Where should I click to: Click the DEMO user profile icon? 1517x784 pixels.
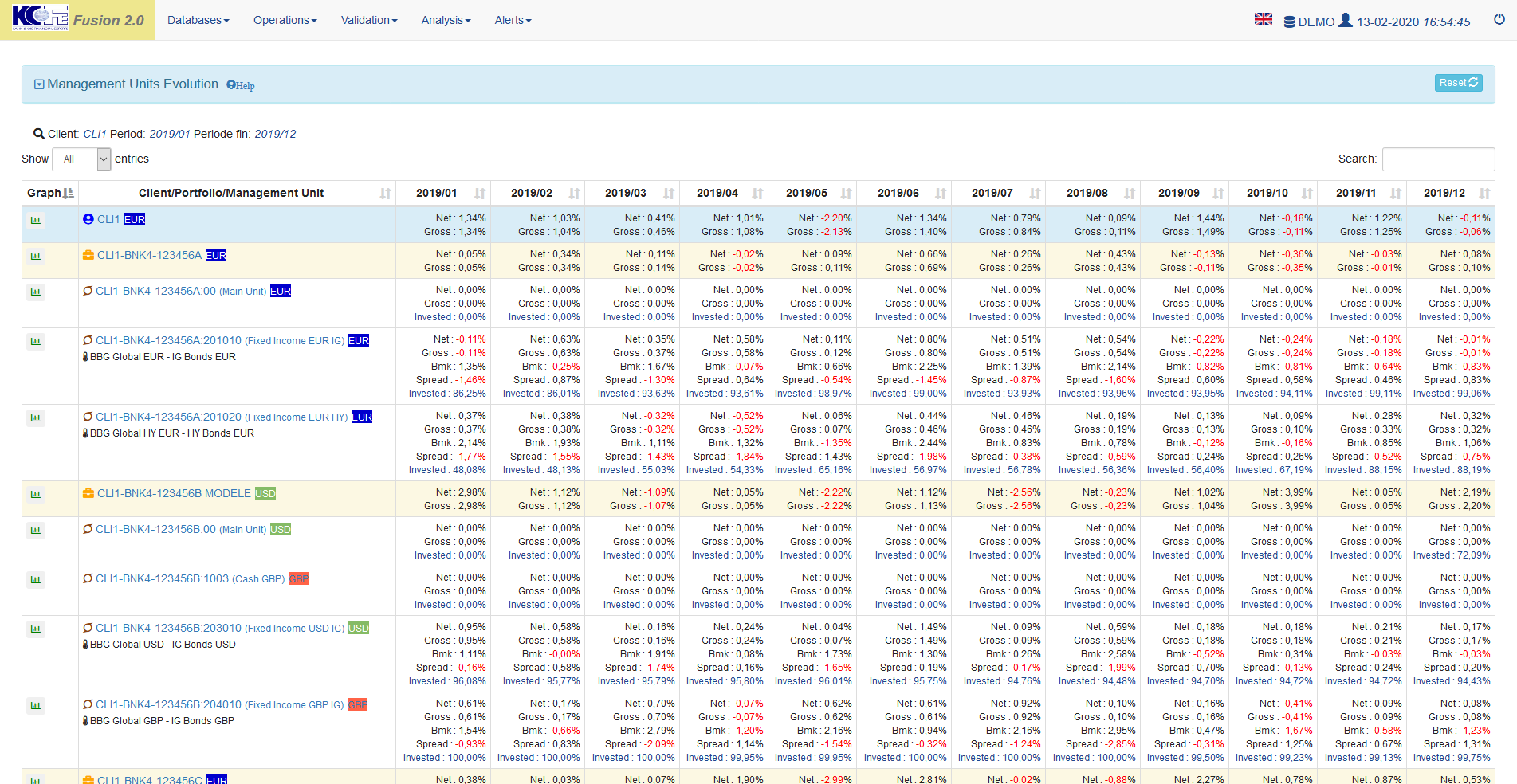click(x=1345, y=21)
